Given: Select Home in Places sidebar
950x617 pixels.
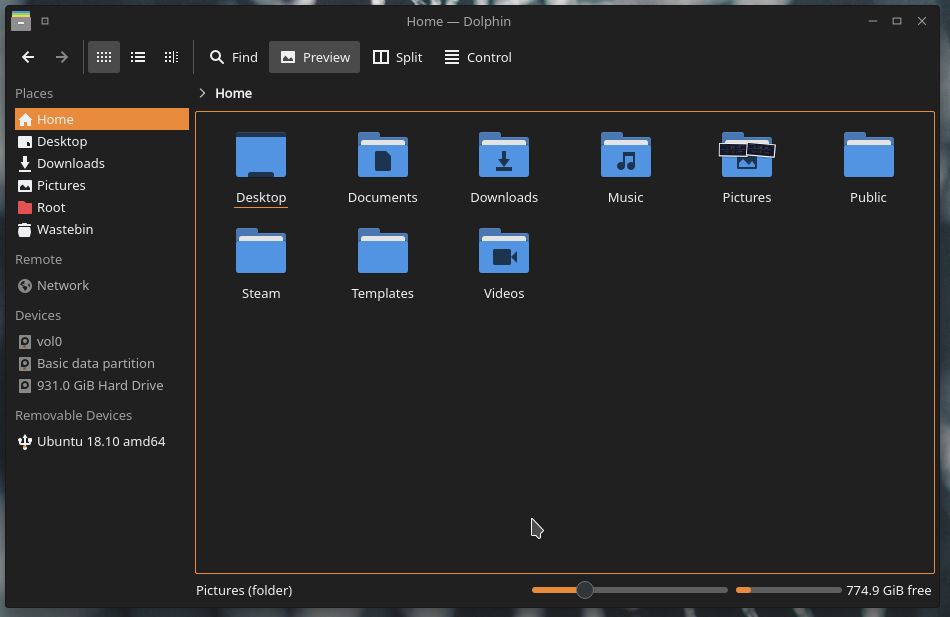Looking at the screenshot, I should (x=102, y=119).
